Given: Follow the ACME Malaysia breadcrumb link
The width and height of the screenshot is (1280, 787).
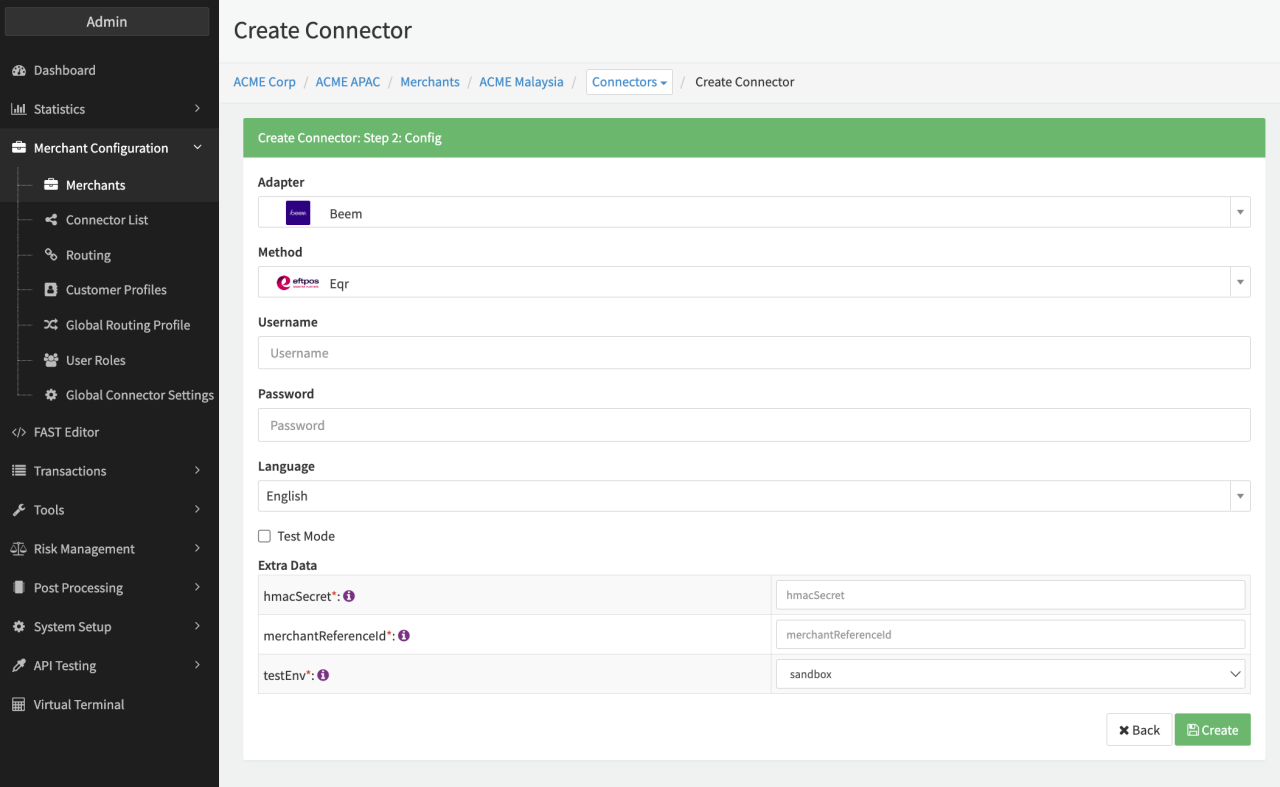Looking at the screenshot, I should click(521, 82).
